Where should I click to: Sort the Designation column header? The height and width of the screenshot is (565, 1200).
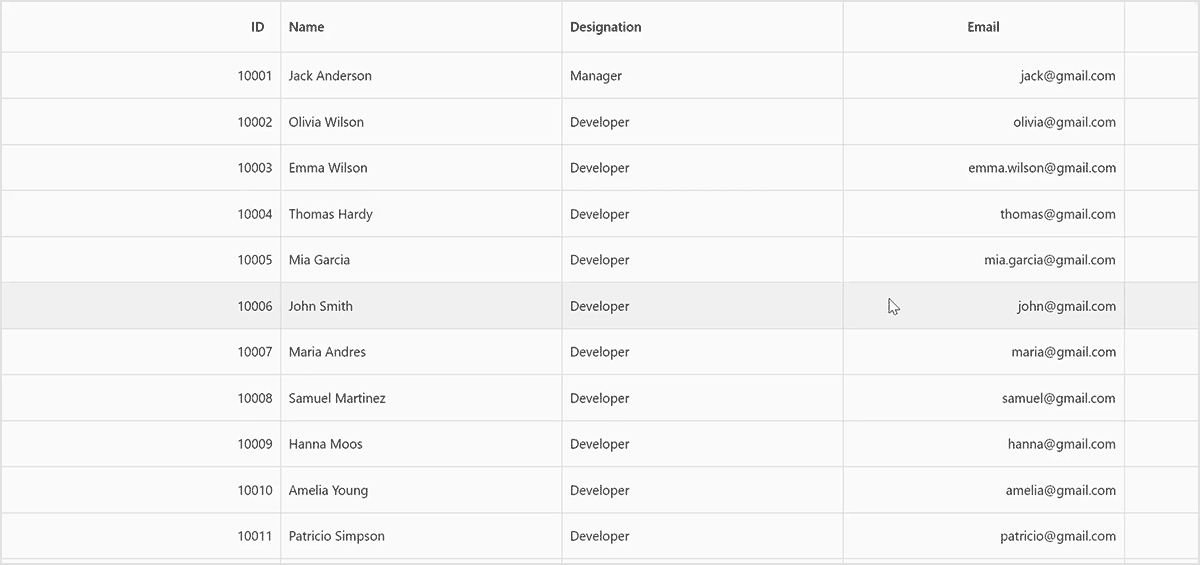coord(606,27)
